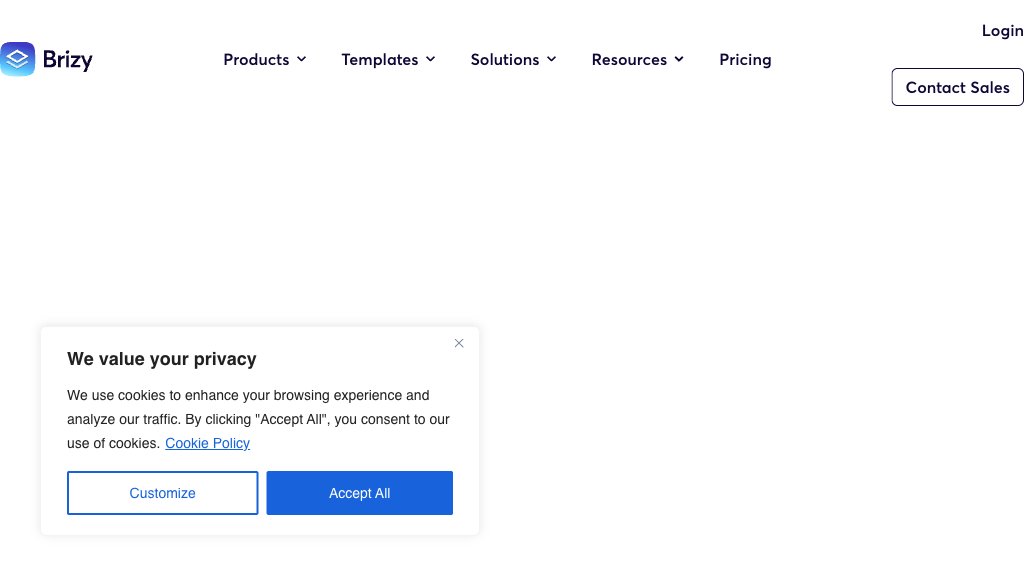1024x576 pixels.
Task: Click the Brizy wordmark text
Action: [68, 60]
